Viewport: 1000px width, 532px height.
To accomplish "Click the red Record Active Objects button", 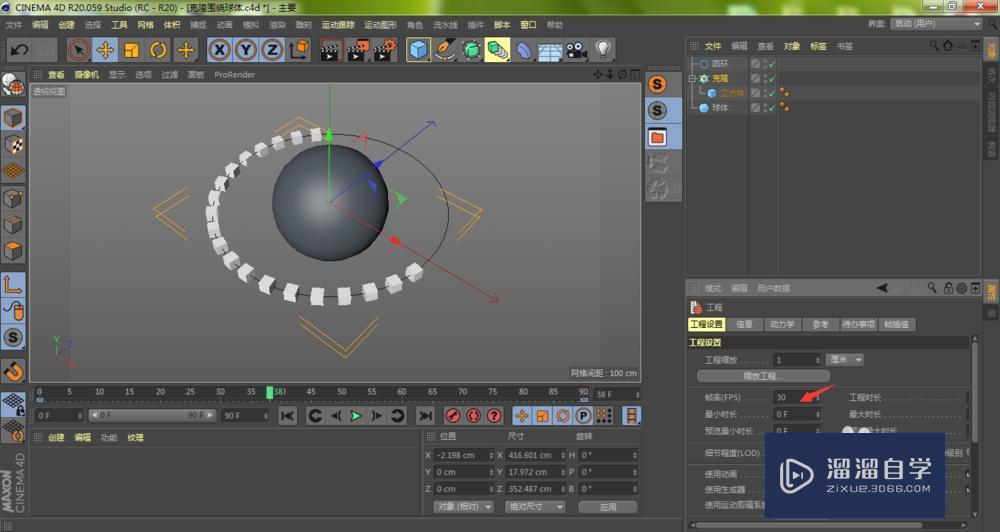I will (453, 416).
